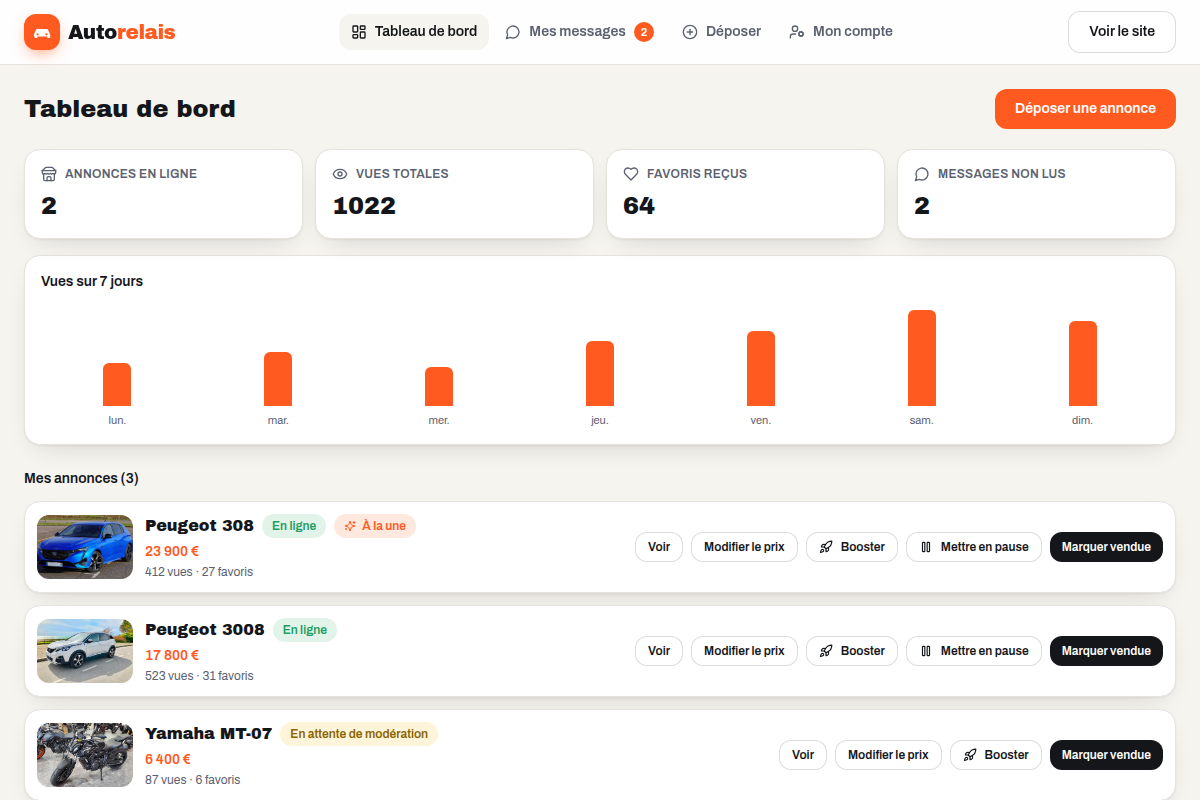Image resolution: width=1200 pixels, height=800 pixels.
Task: Click Modifier le prix for Peugeot 308
Action: click(744, 547)
